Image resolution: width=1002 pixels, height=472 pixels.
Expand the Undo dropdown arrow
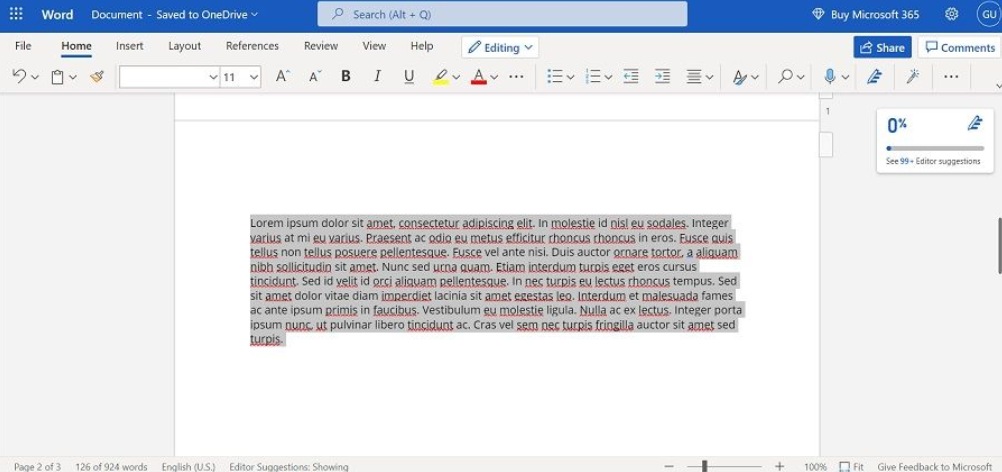pyautogui.click(x=35, y=77)
